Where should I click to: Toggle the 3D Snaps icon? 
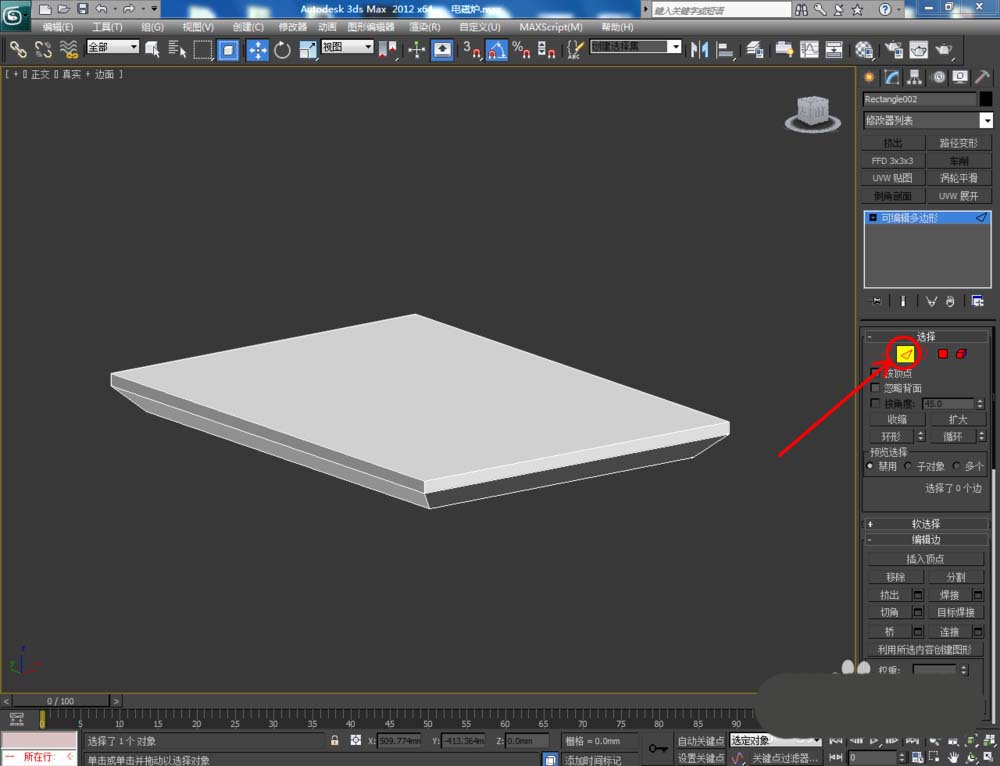pos(471,50)
